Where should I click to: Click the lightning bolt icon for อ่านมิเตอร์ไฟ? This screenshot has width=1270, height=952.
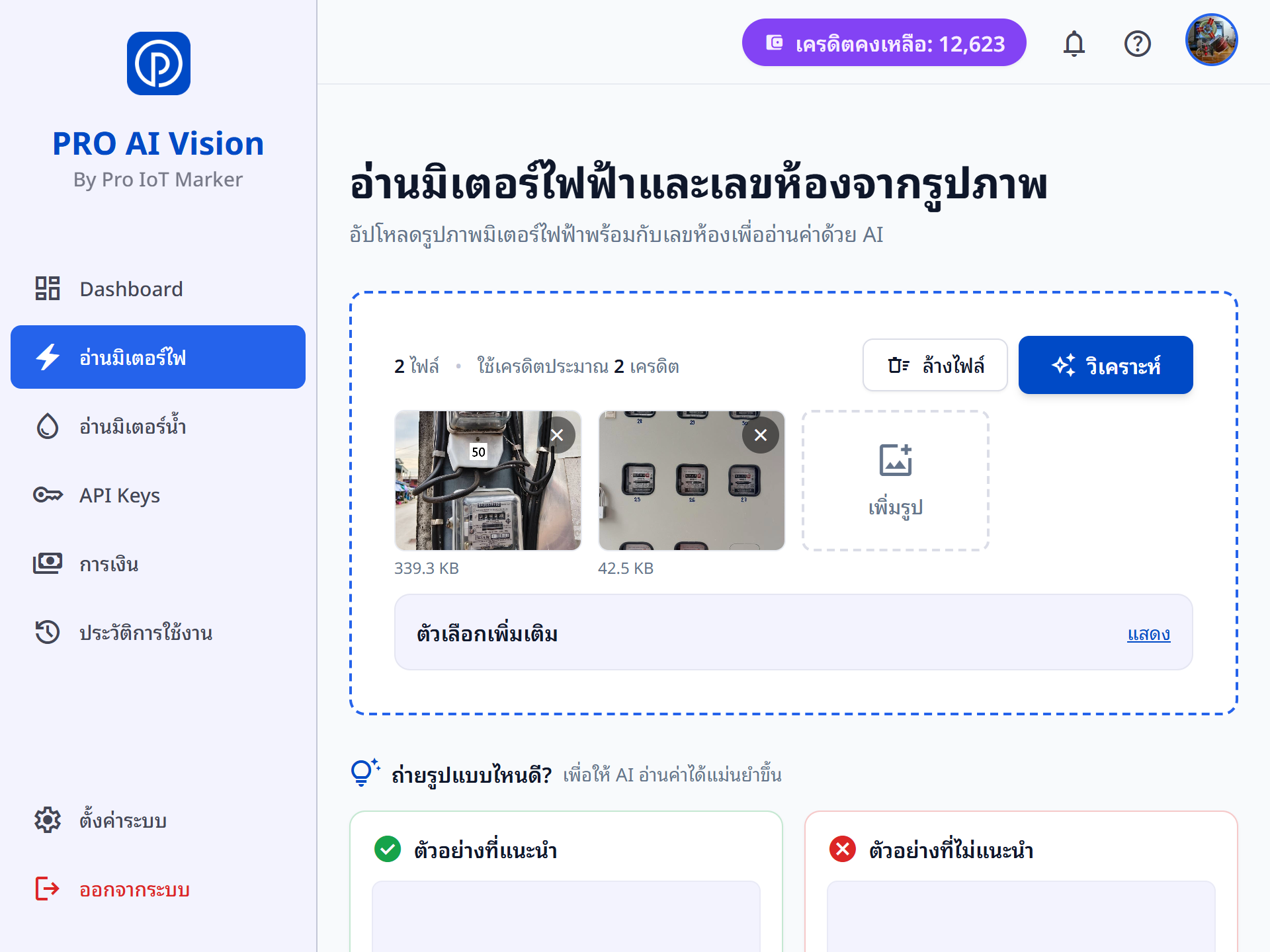point(48,357)
